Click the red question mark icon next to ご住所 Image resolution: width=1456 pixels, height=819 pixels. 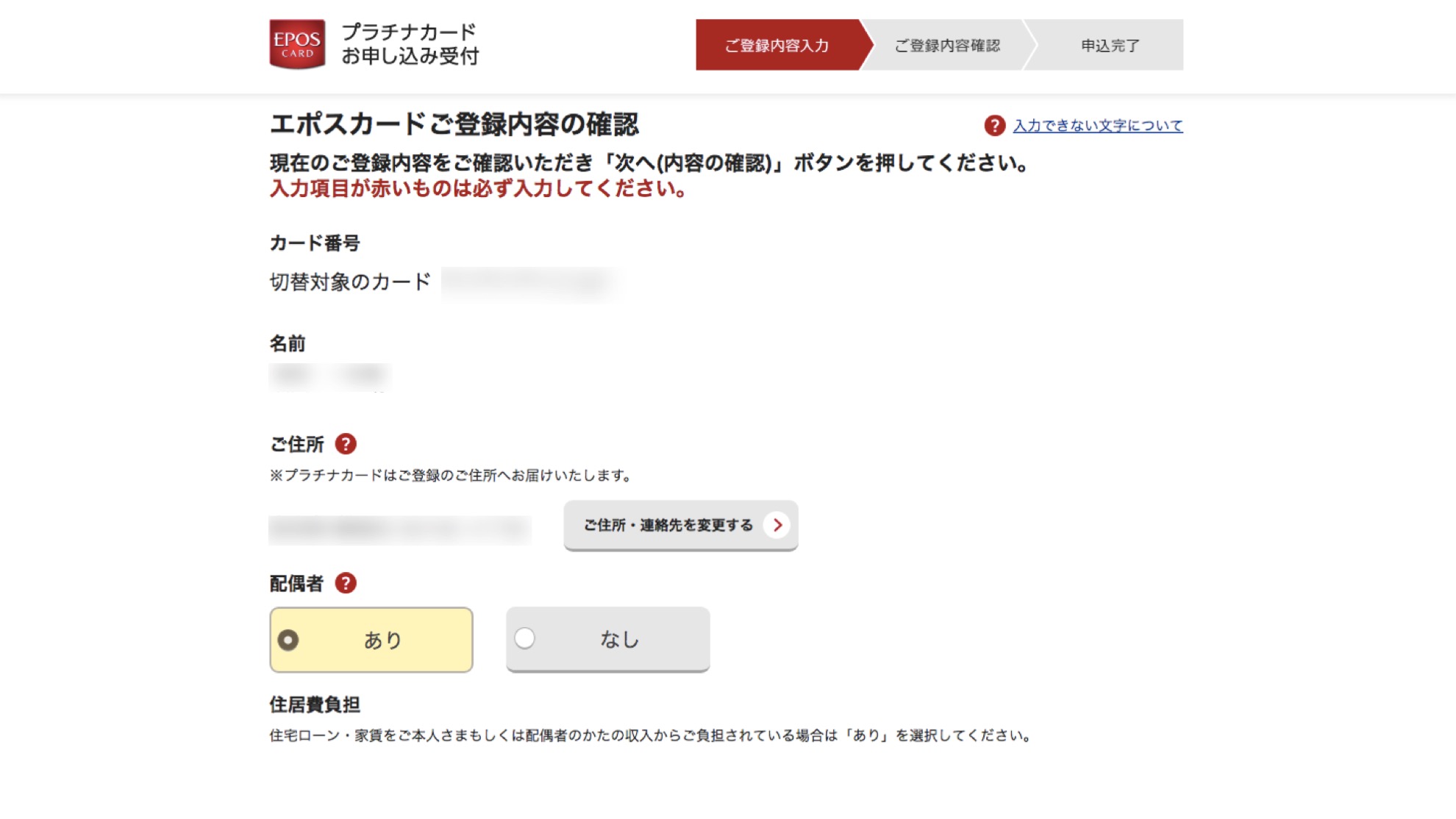coord(346,444)
